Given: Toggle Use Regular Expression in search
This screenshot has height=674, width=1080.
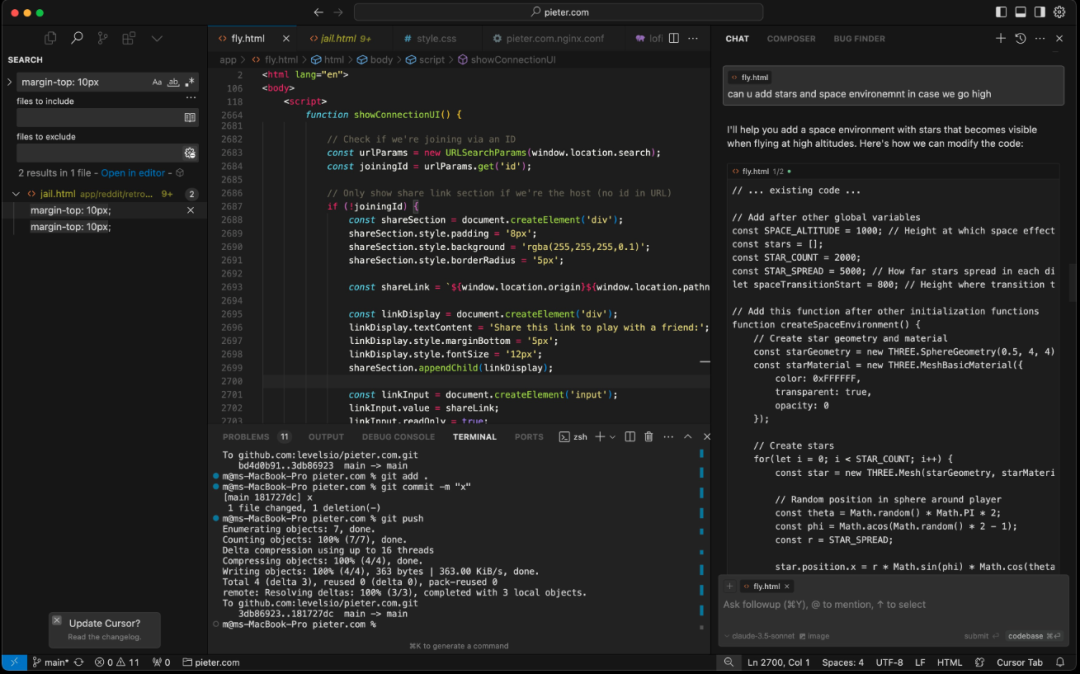Looking at the screenshot, I should click(x=190, y=82).
